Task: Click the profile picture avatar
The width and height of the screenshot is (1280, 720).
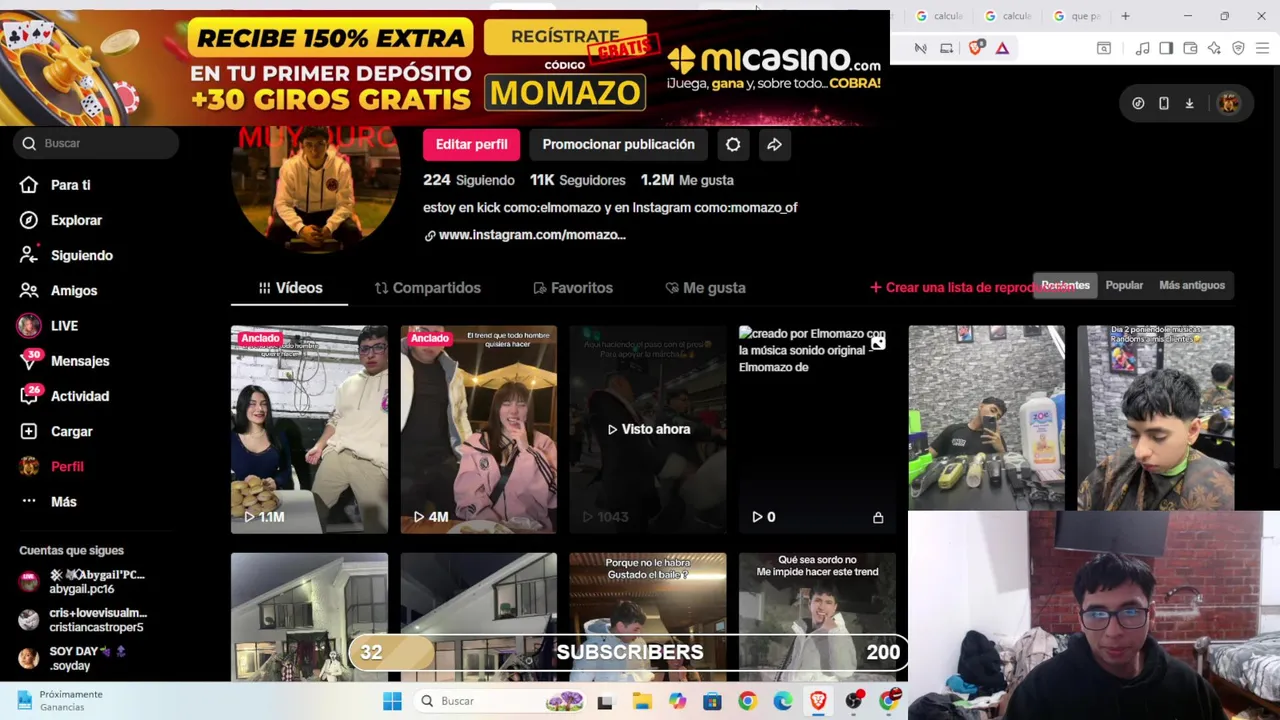Action: coord(316,190)
